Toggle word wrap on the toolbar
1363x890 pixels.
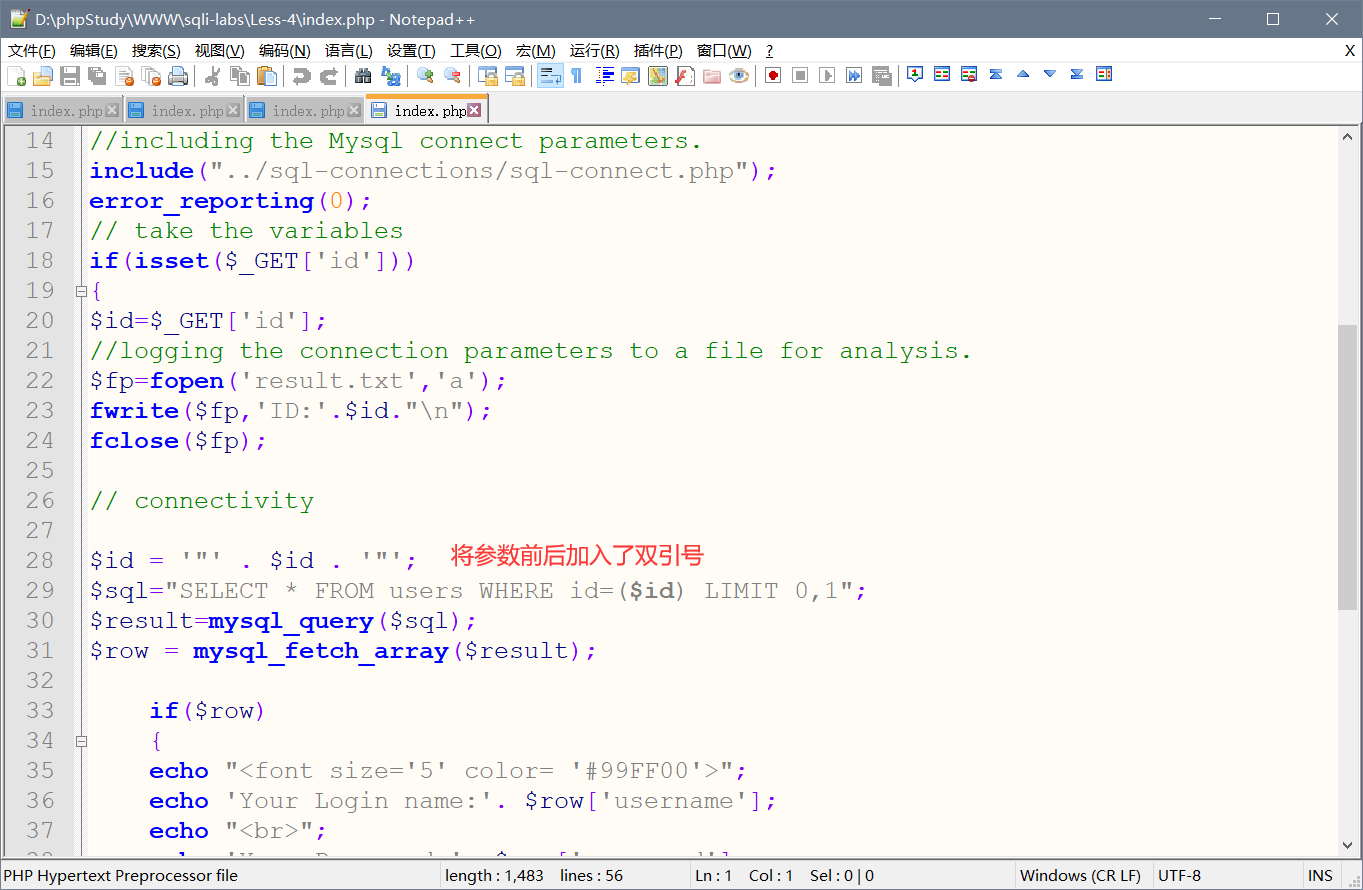point(549,75)
